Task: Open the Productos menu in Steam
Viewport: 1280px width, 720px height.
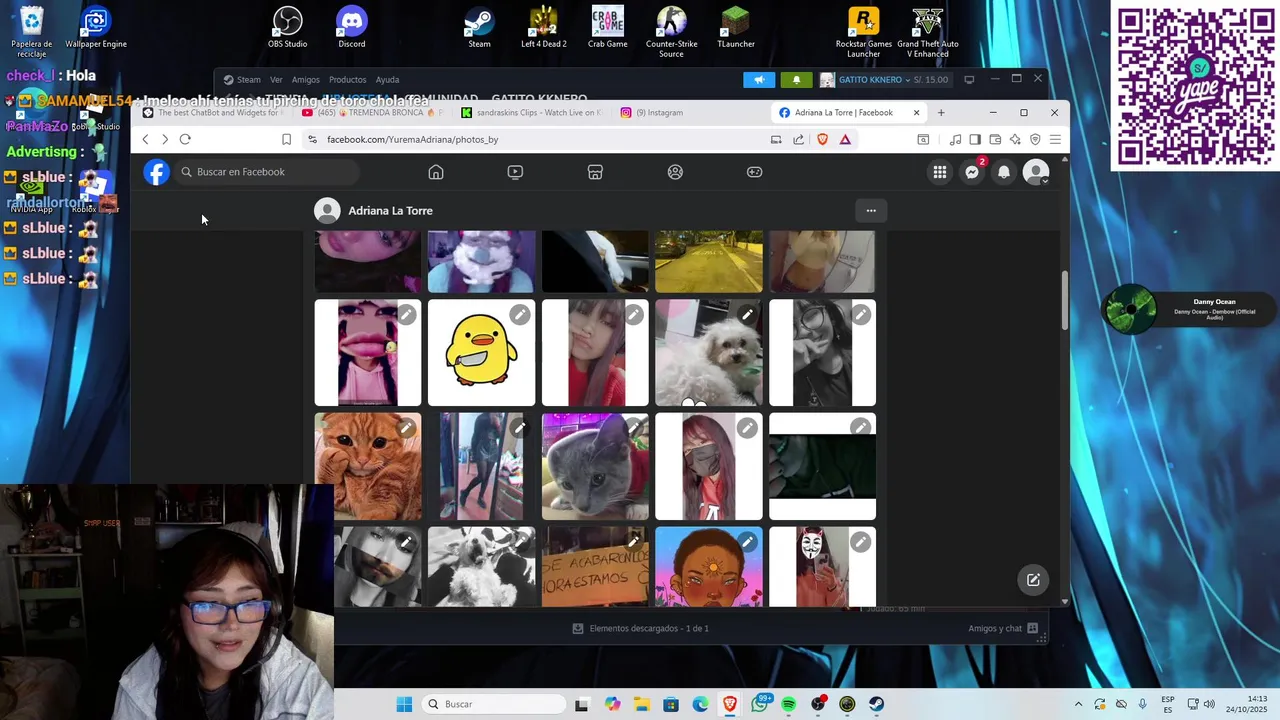Action: point(348,80)
